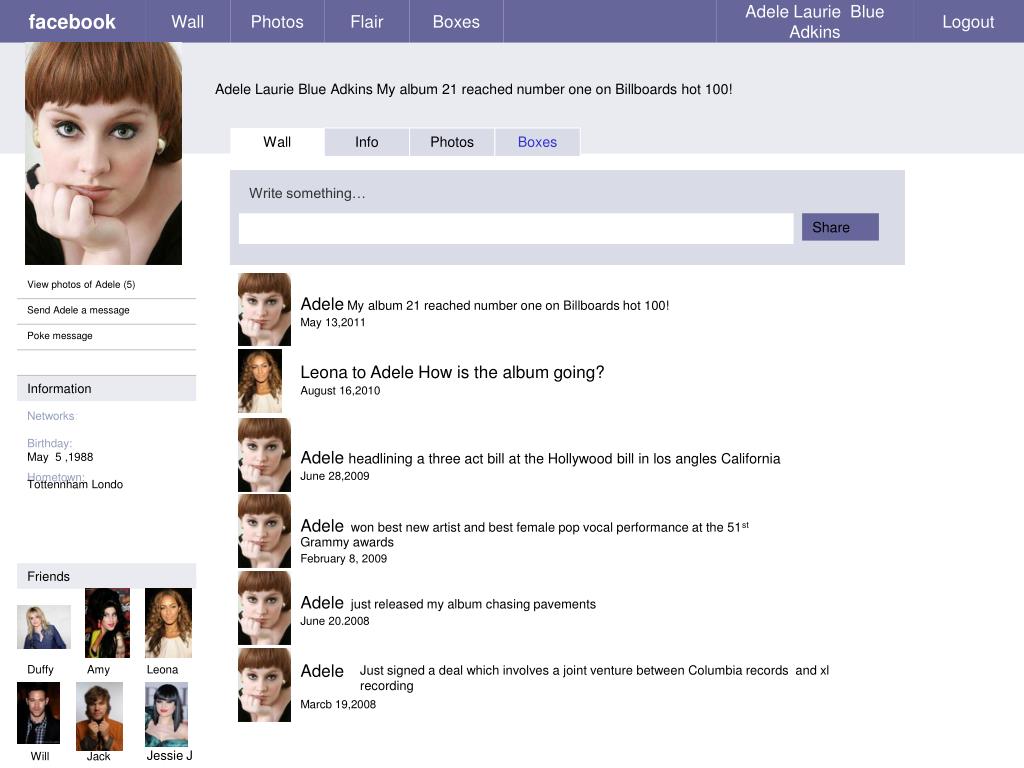The image size is (1024, 768).
Task: Click the large Adele profile picture
Action: [x=103, y=153]
